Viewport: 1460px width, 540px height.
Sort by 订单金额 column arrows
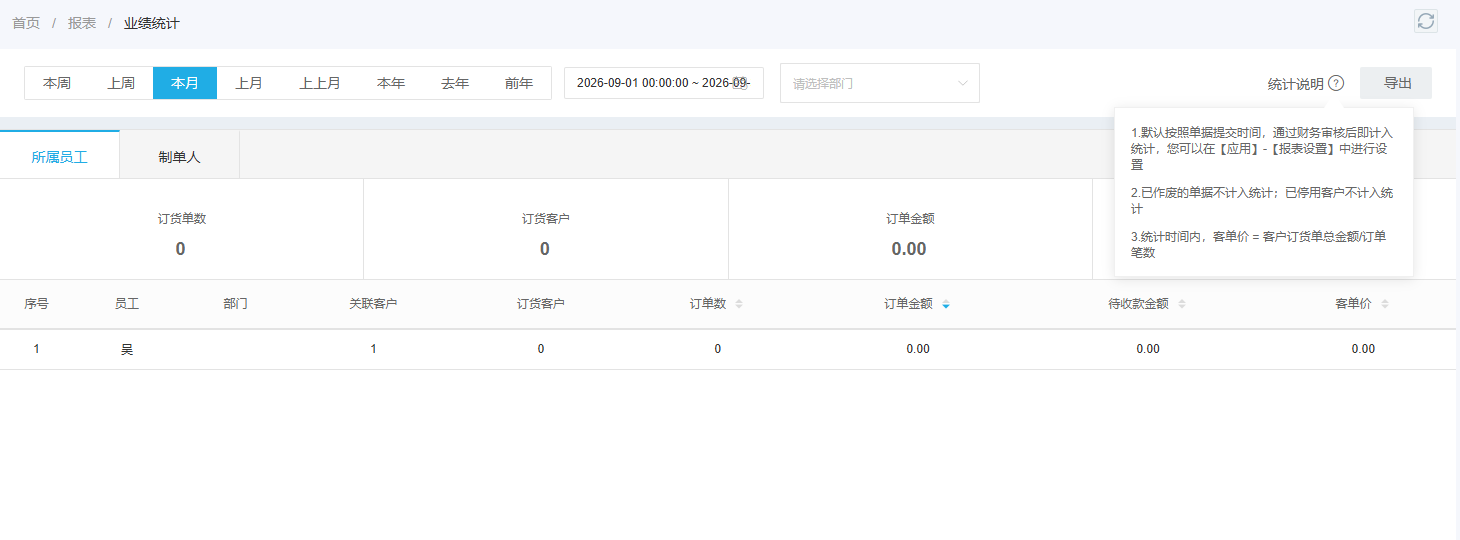pos(946,304)
